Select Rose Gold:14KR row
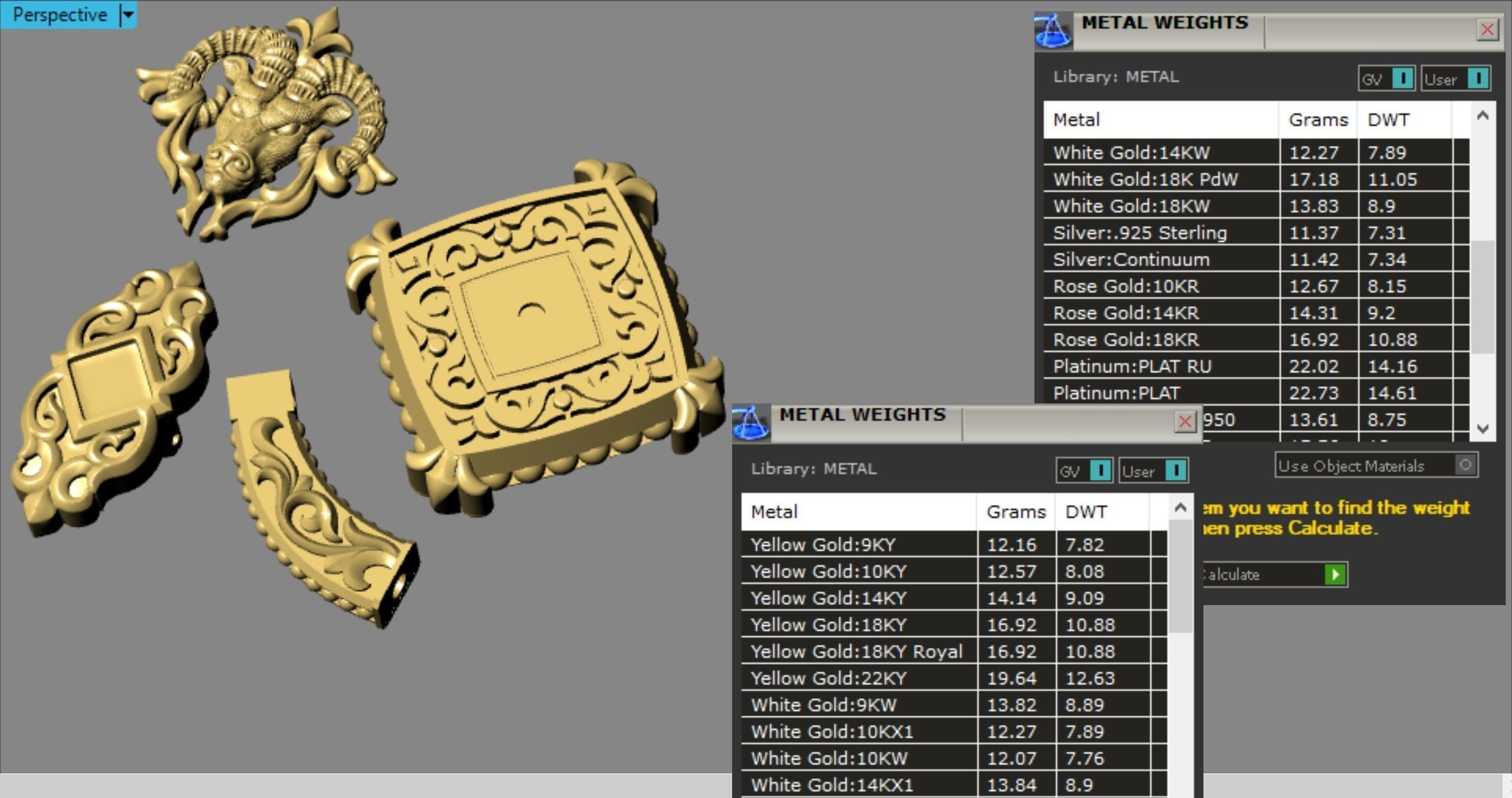Screen dimensions: 1512x798 pyautogui.click(x=1256, y=313)
